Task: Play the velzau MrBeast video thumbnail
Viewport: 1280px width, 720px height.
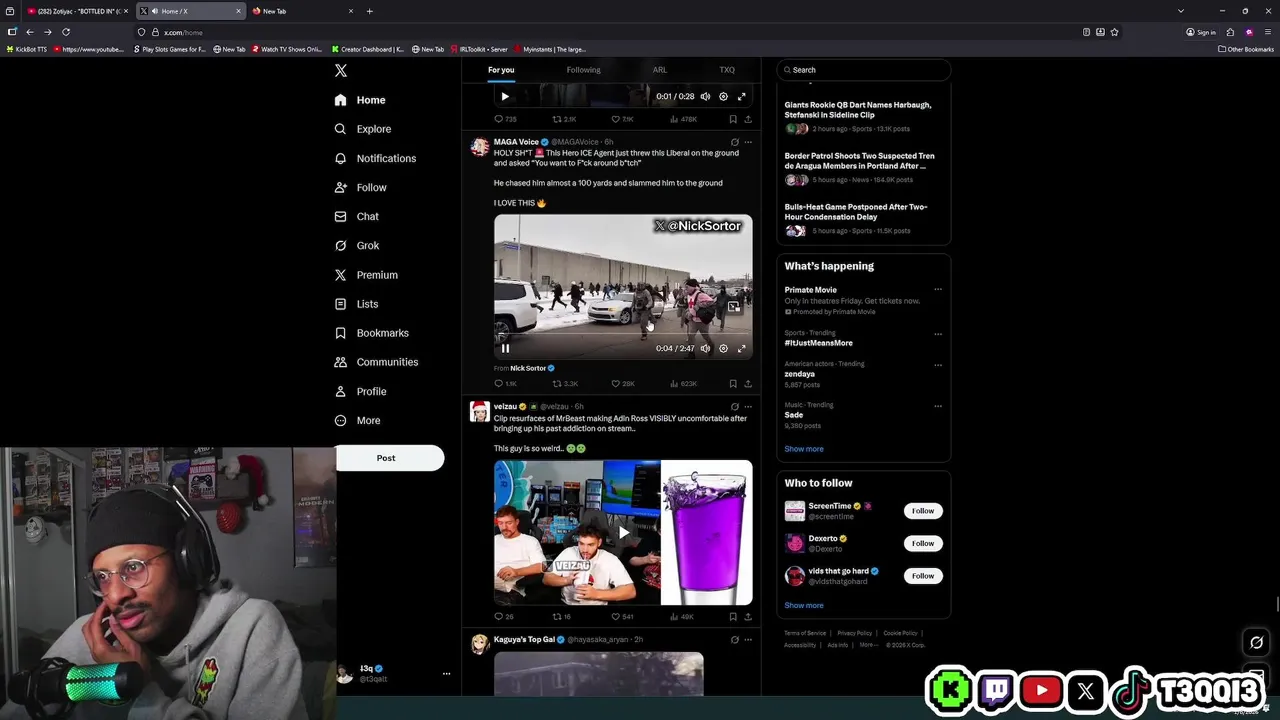Action: [x=623, y=532]
